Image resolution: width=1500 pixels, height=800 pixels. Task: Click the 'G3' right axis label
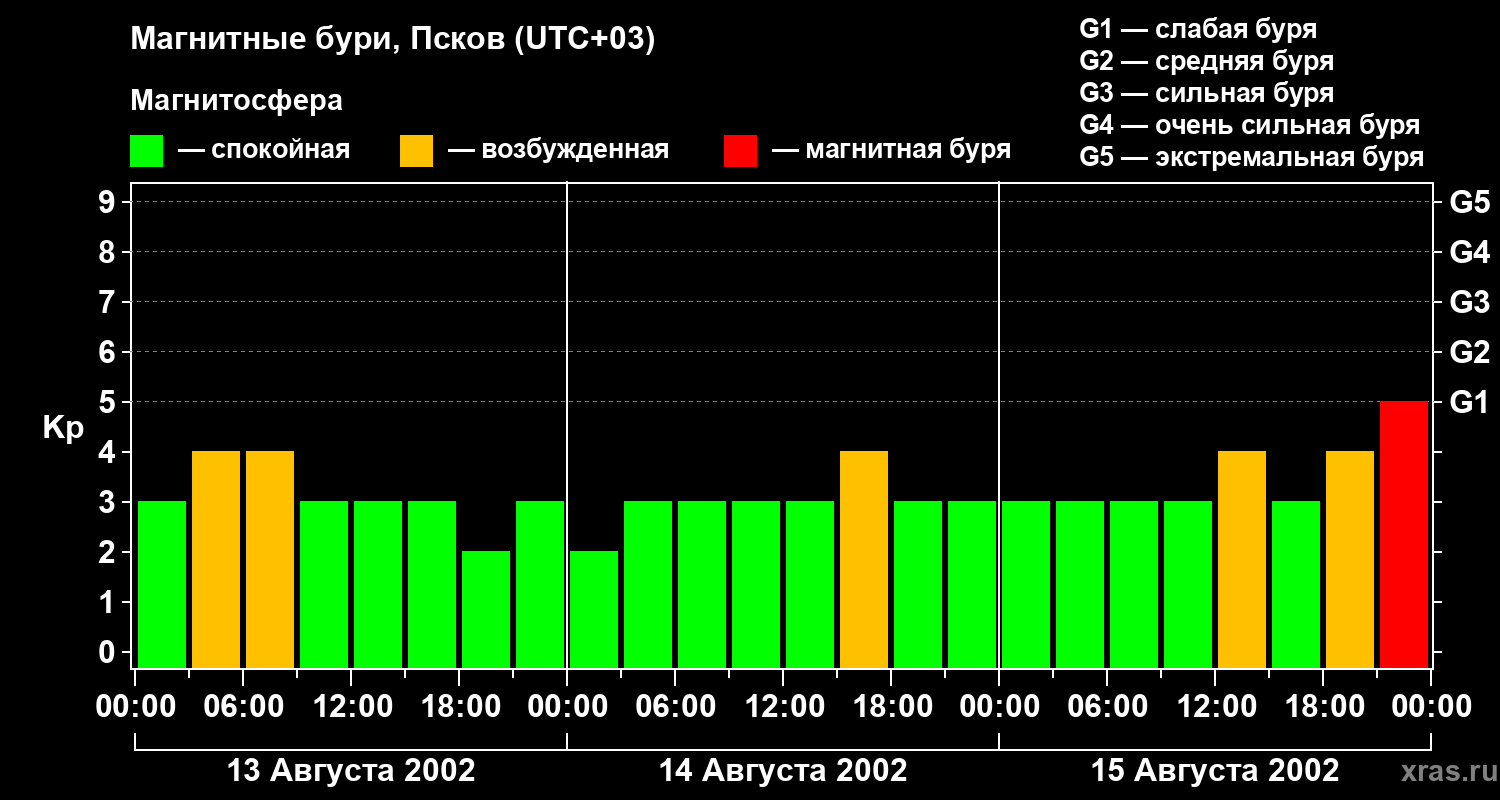pos(1469,302)
